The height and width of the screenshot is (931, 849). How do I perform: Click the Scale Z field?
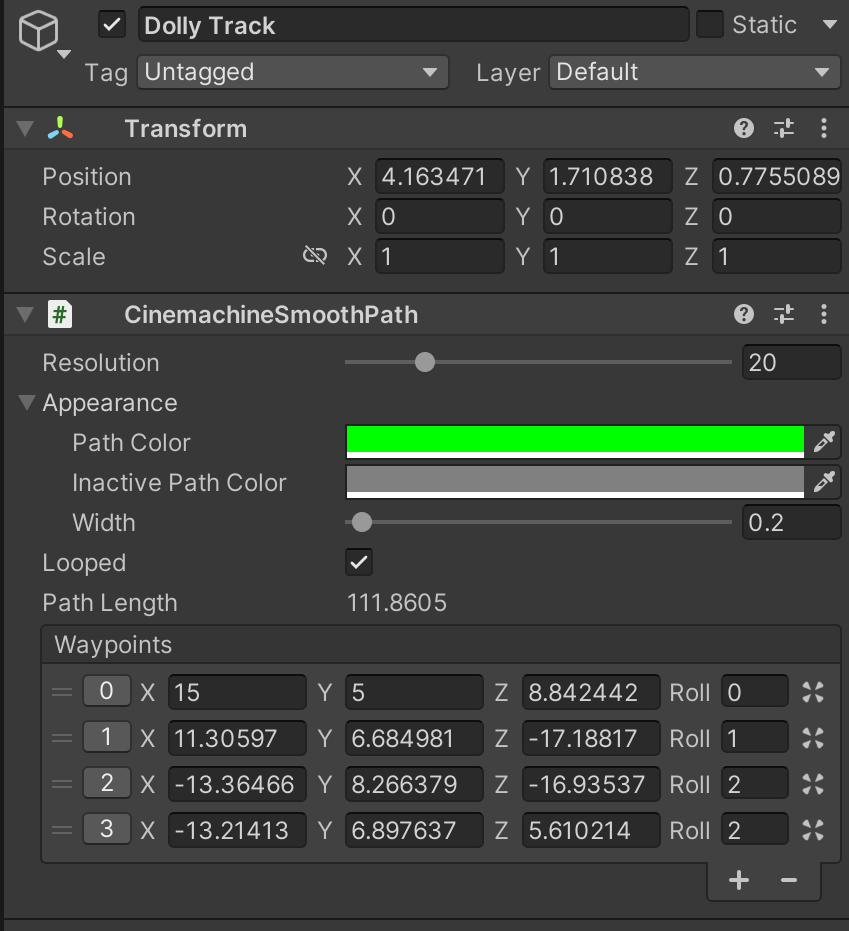pyautogui.click(x=777, y=256)
